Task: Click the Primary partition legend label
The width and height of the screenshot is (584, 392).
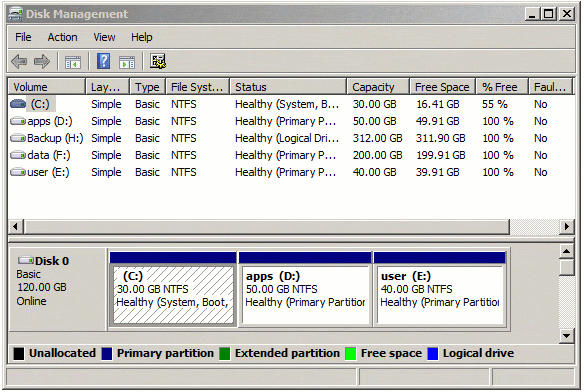Action: pos(165,353)
